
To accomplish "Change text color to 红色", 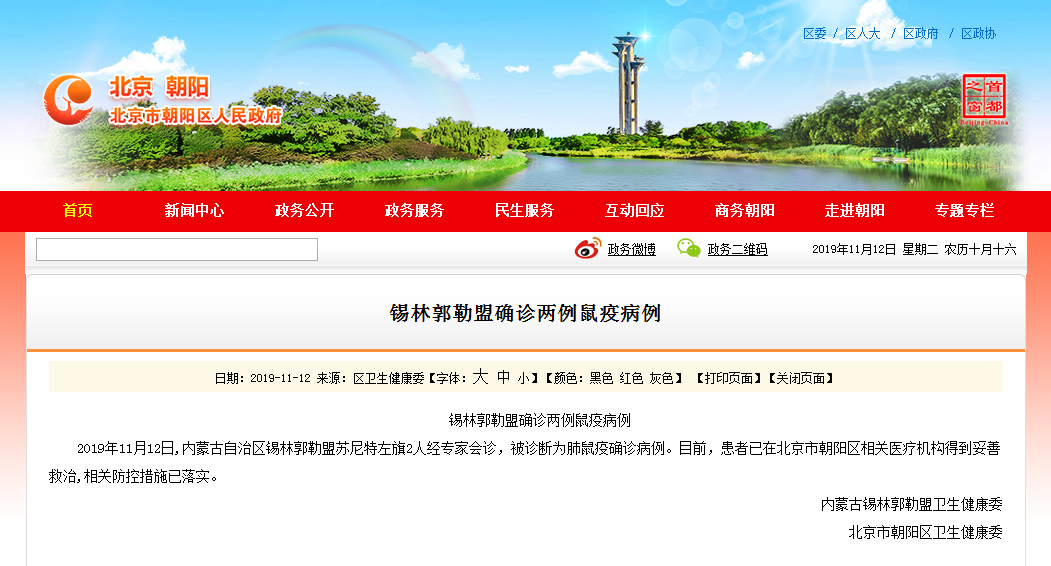I will pos(631,379).
